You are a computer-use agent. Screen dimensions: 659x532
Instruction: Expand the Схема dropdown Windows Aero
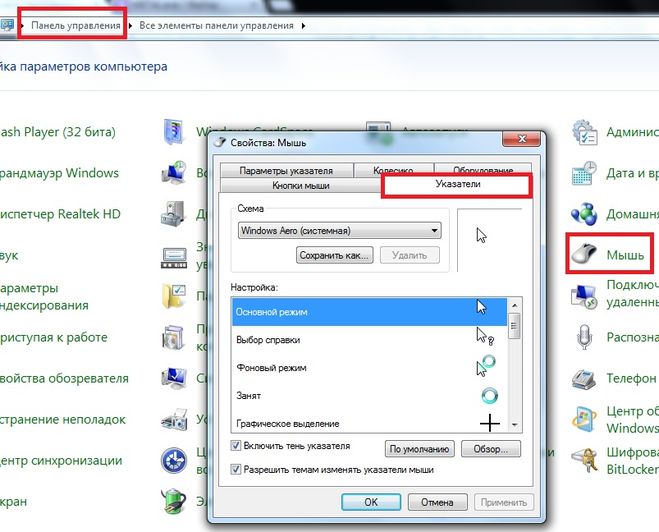point(433,231)
